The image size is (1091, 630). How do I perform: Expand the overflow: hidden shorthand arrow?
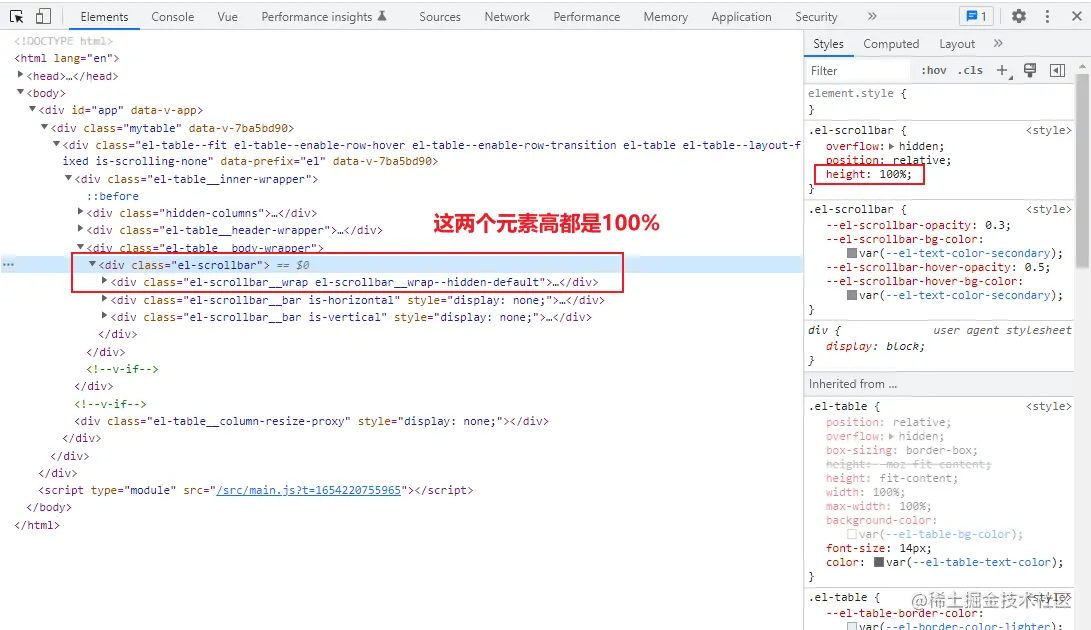click(891, 146)
